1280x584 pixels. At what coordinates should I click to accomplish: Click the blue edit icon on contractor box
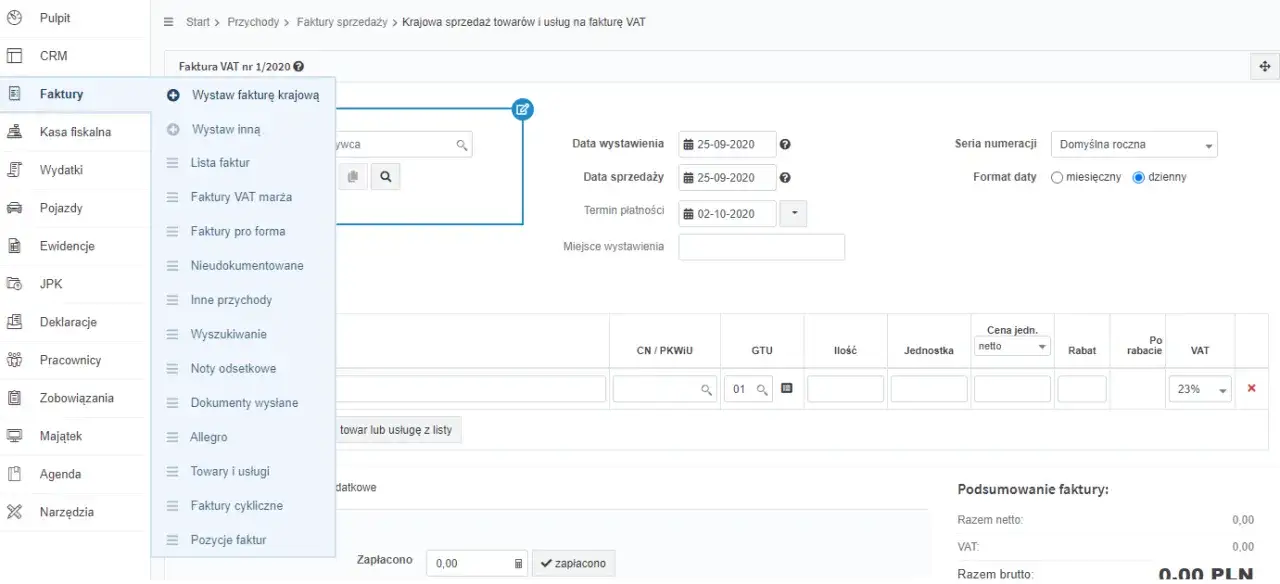(x=522, y=109)
